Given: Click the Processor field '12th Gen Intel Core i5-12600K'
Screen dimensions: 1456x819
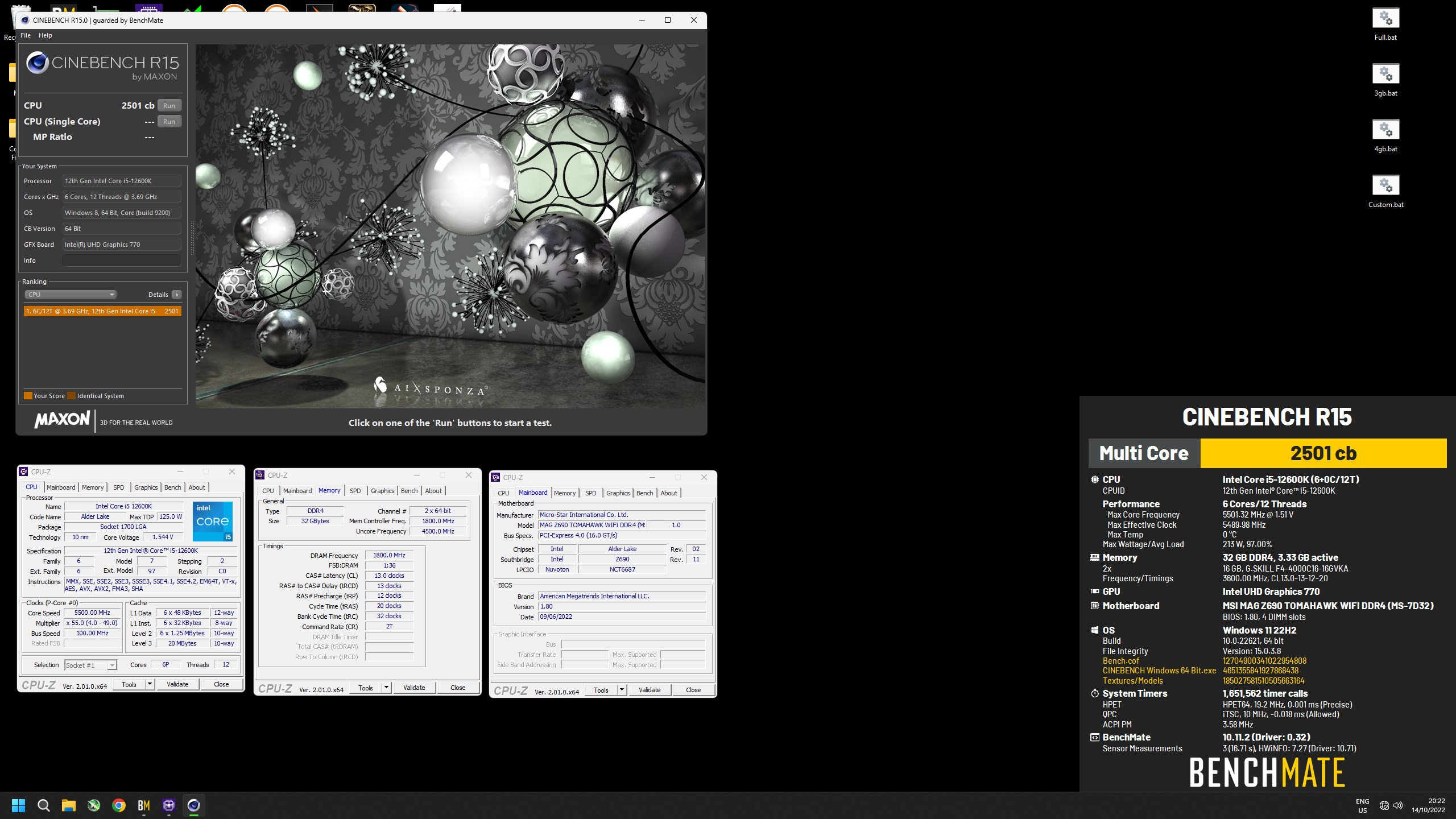Looking at the screenshot, I should [122, 181].
